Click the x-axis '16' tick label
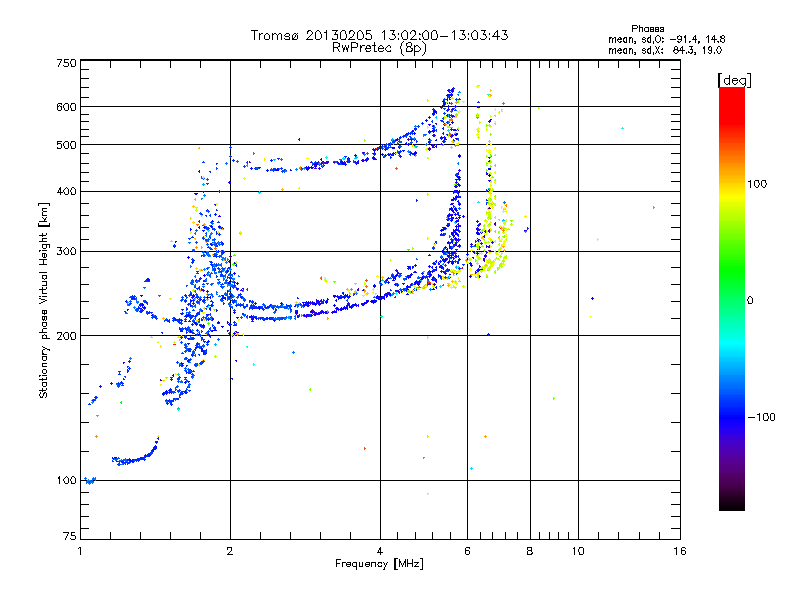 coord(680,551)
